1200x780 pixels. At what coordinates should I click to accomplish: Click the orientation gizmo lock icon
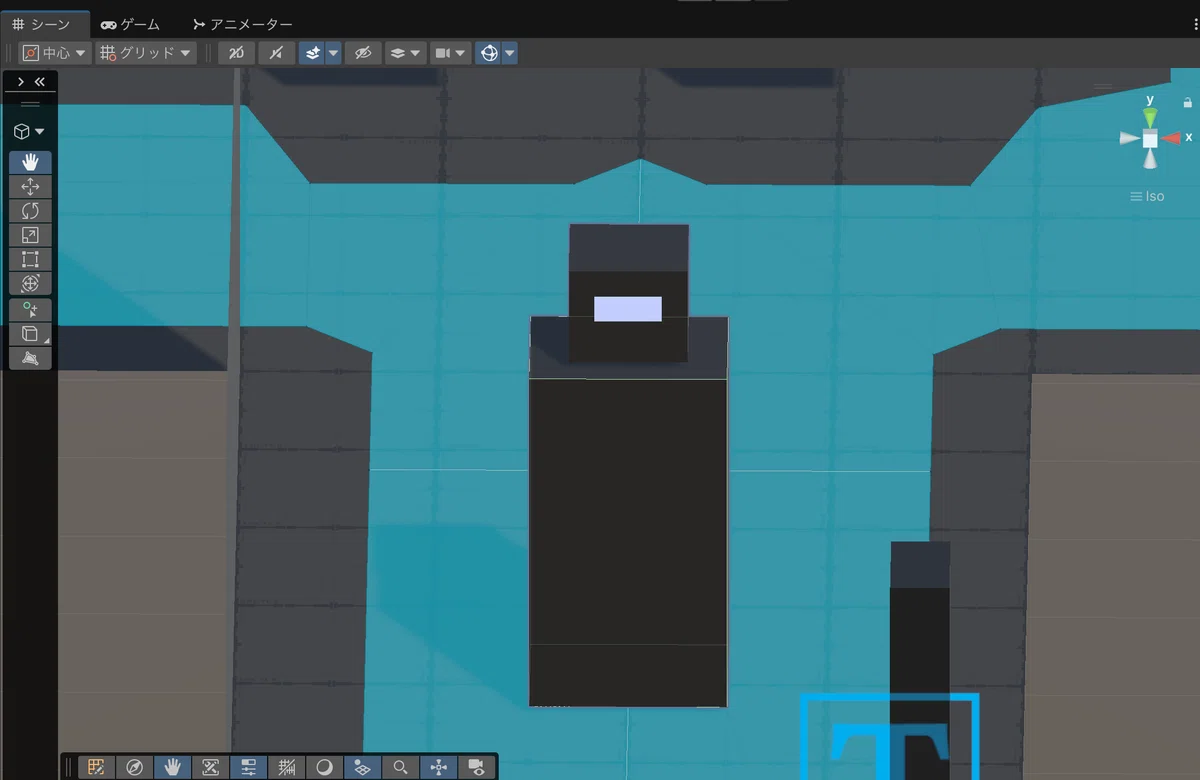coord(1187,102)
